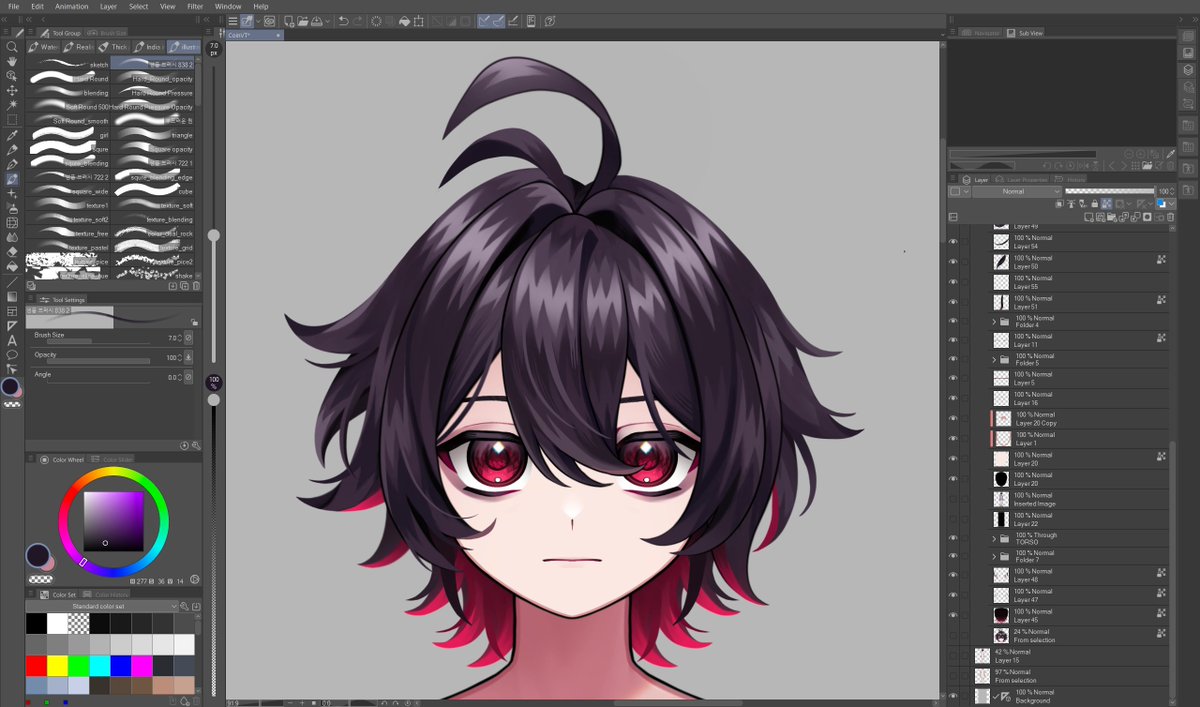Switch to the History tab
Image resolution: width=1200 pixels, height=707 pixels.
[1071, 180]
